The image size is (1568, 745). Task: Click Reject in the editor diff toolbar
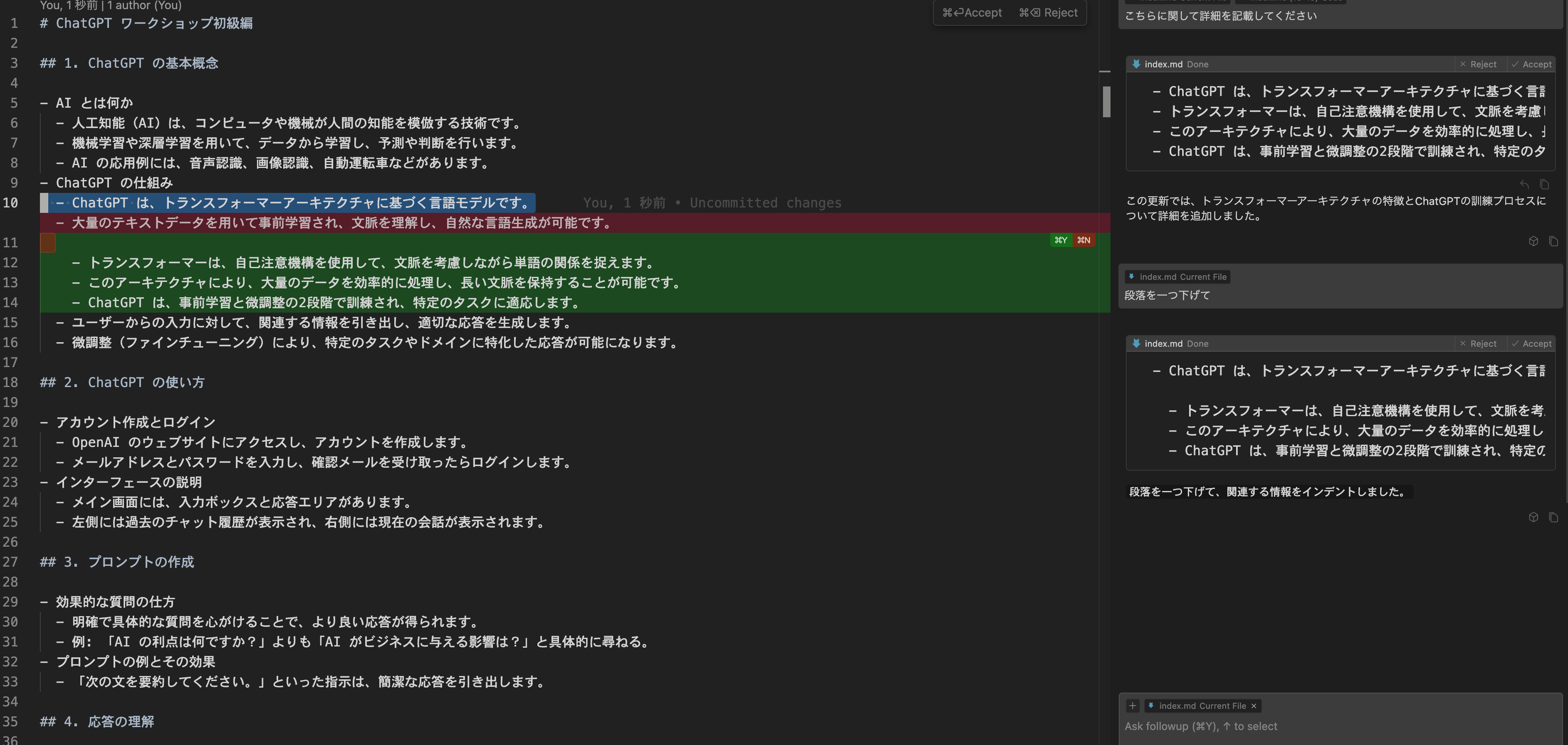tap(1048, 13)
